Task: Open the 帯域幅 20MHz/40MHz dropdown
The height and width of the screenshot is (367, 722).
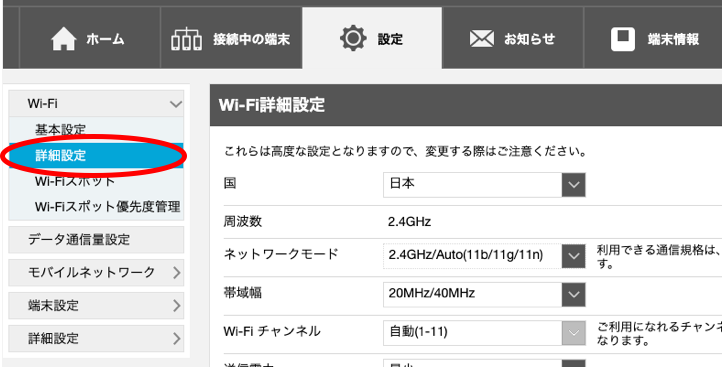Action: tap(484, 294)
